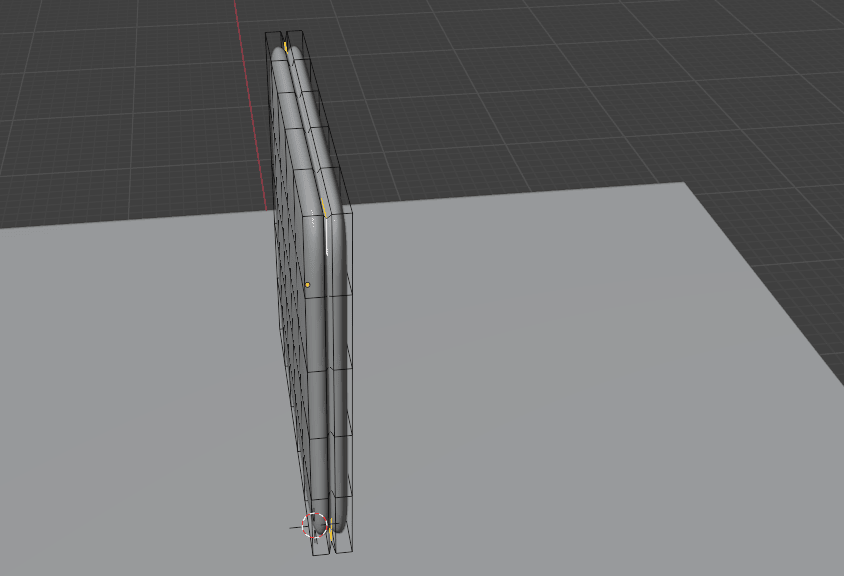Screen dimensions: 844x576
Task: Click the yellow marker at the cage bottom
Action: click(330, 535)
